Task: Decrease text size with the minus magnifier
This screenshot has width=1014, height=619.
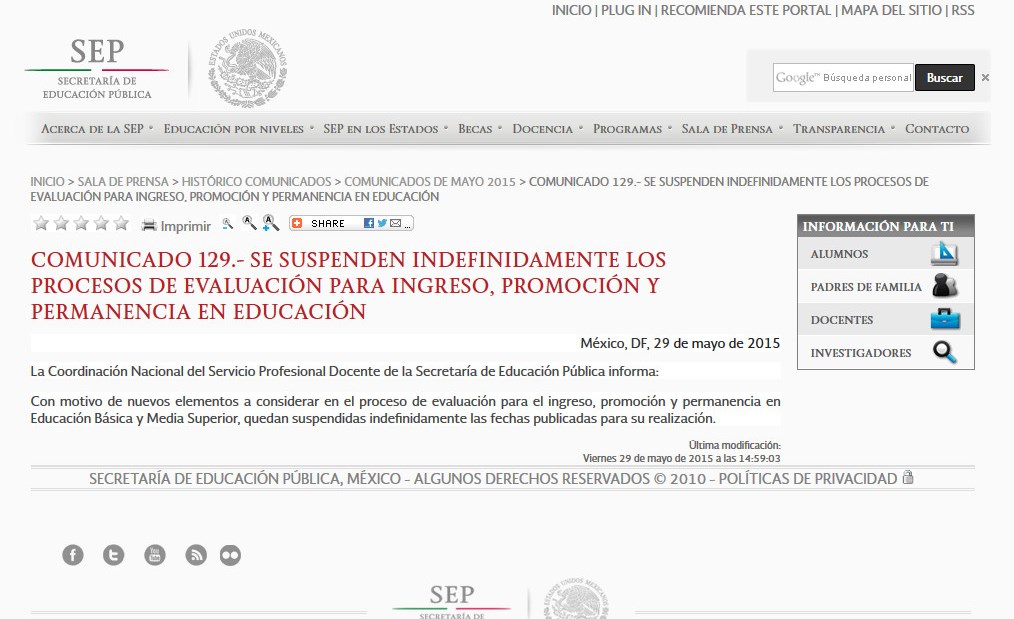Action: (x=228, y=224)
